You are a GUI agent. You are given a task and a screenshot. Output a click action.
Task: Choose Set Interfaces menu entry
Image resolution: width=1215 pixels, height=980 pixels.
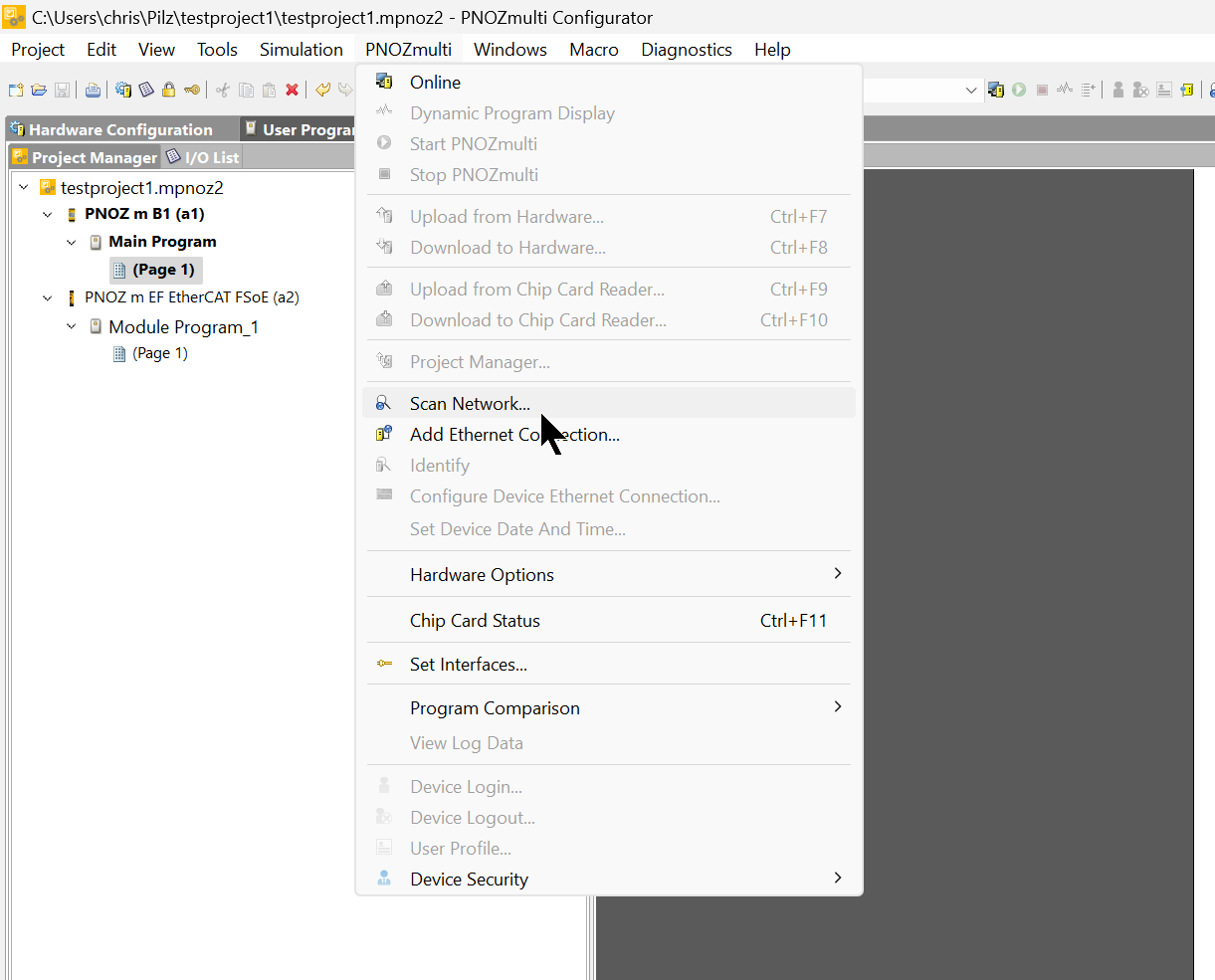(609, 664)
